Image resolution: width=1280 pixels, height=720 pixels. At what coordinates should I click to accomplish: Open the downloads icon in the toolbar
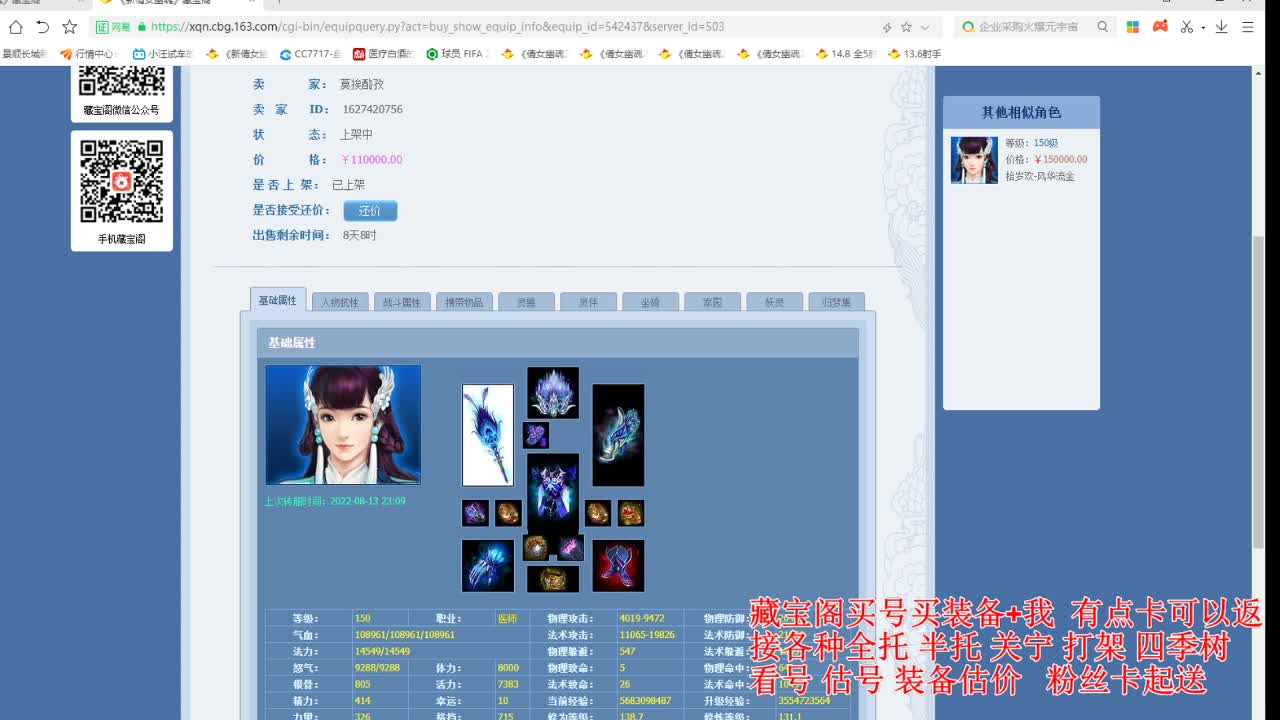coord(1221,27)
